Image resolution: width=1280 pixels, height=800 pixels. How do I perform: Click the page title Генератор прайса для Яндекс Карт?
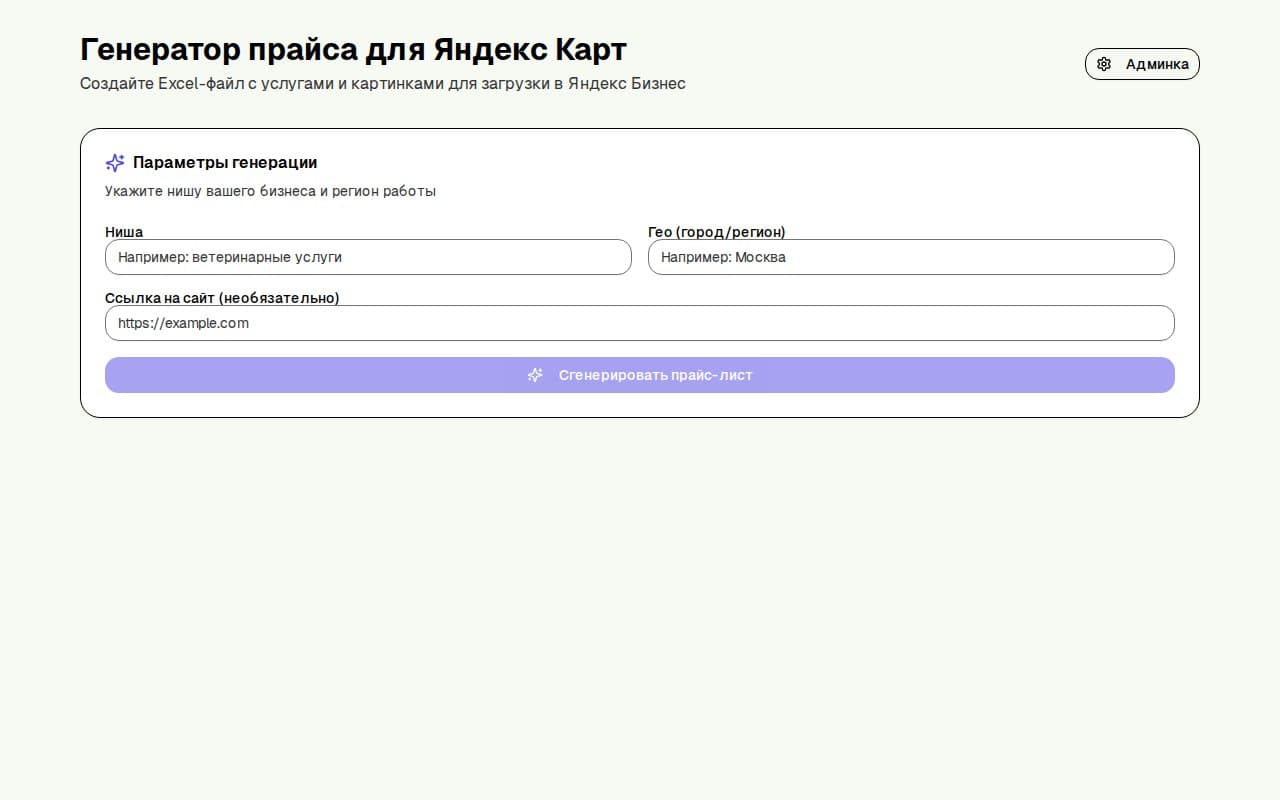coord(352,49)
